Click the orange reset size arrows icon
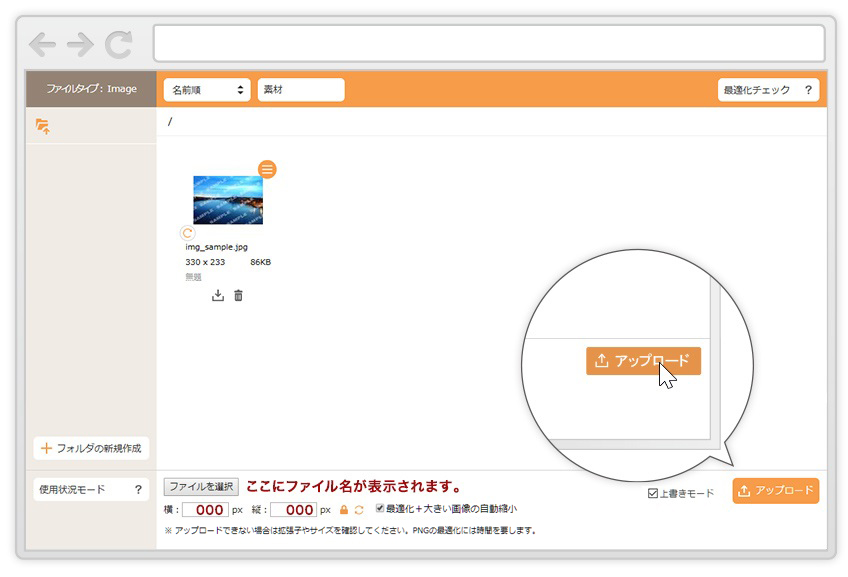The image size is (848, 577). (x=359, y=509)
